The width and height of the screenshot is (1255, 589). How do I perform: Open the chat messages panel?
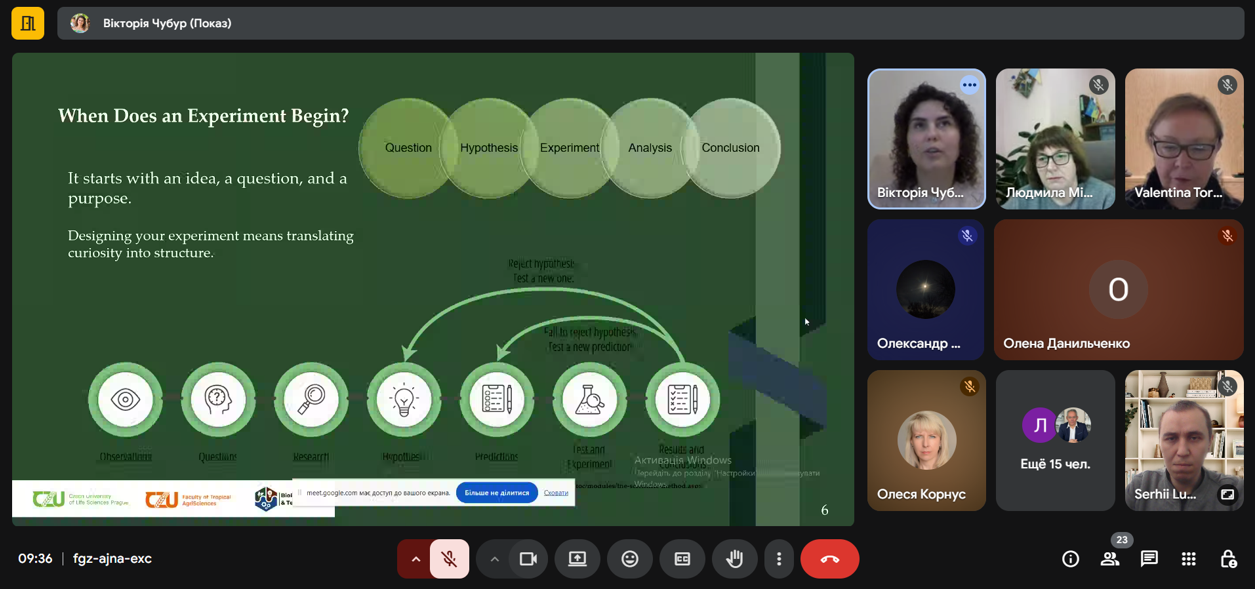tap(1149, 559)
